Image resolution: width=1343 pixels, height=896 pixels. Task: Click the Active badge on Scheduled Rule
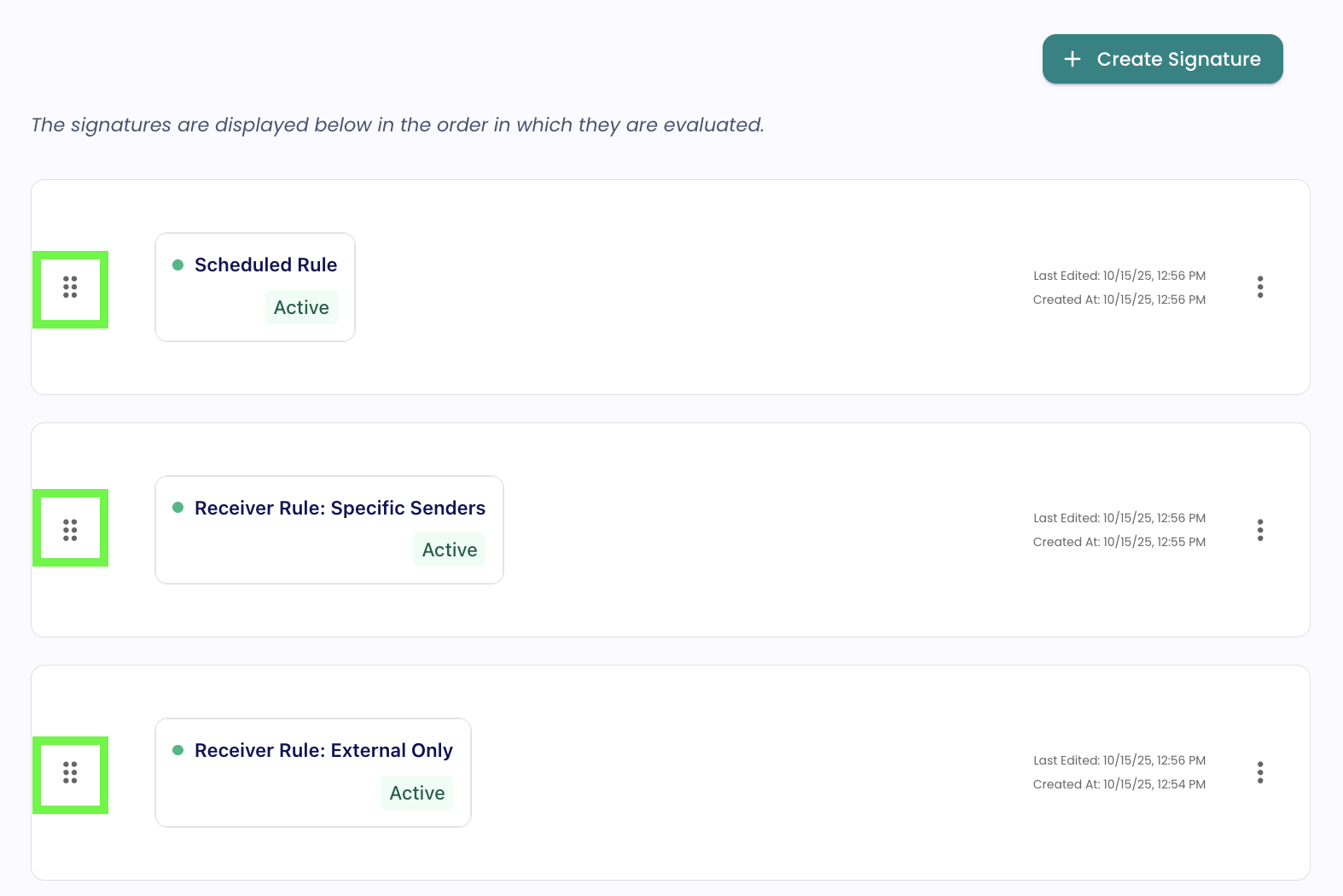point(301,307)
